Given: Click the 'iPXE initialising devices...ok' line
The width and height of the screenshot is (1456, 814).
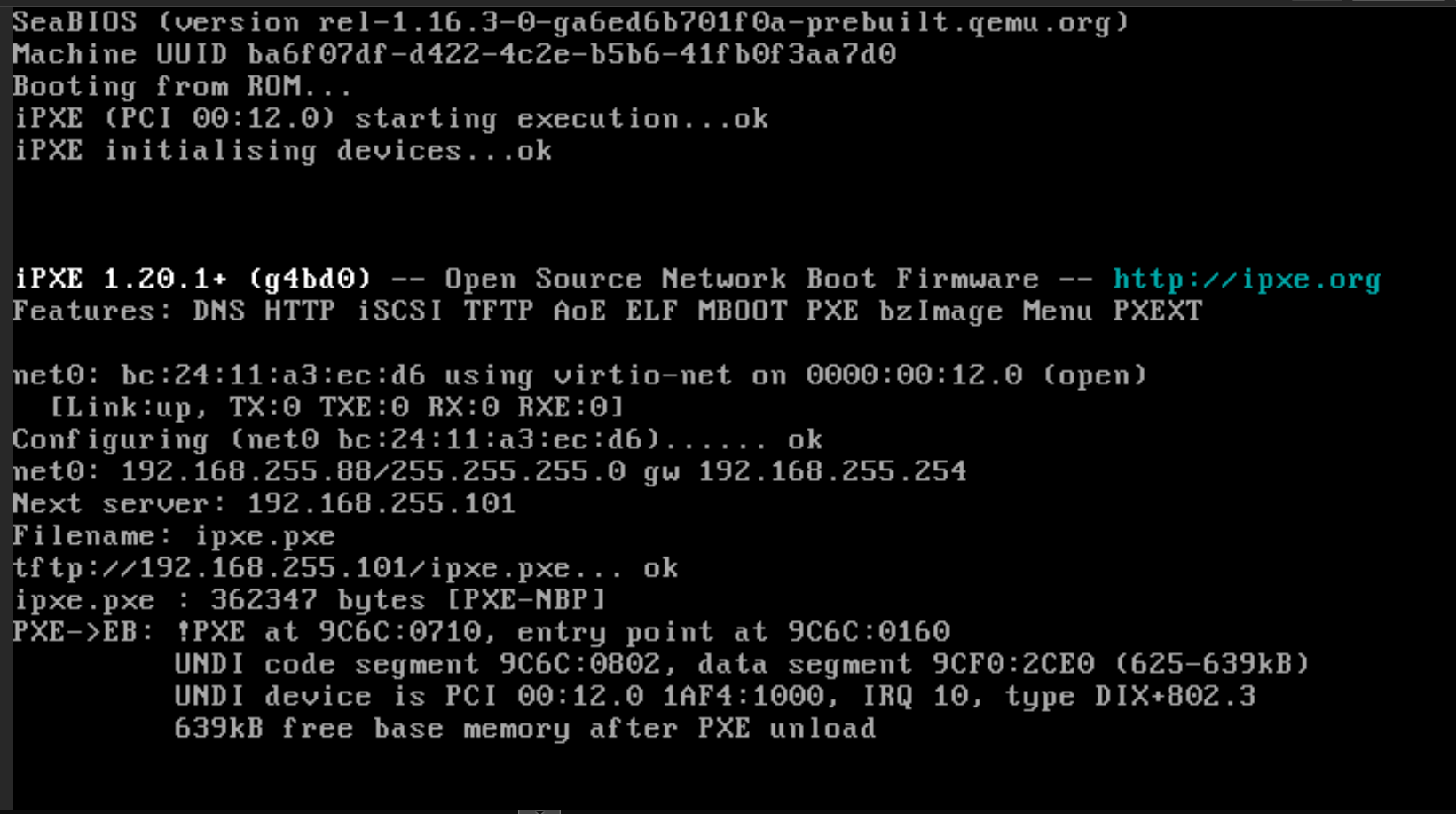Looking at the screenshot, I should coord(283,151).
